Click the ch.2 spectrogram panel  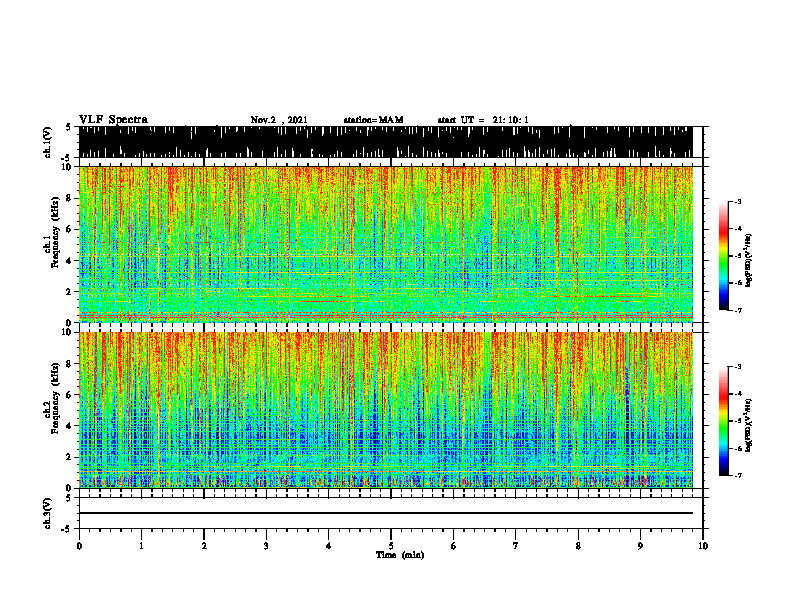click(386, 410)
